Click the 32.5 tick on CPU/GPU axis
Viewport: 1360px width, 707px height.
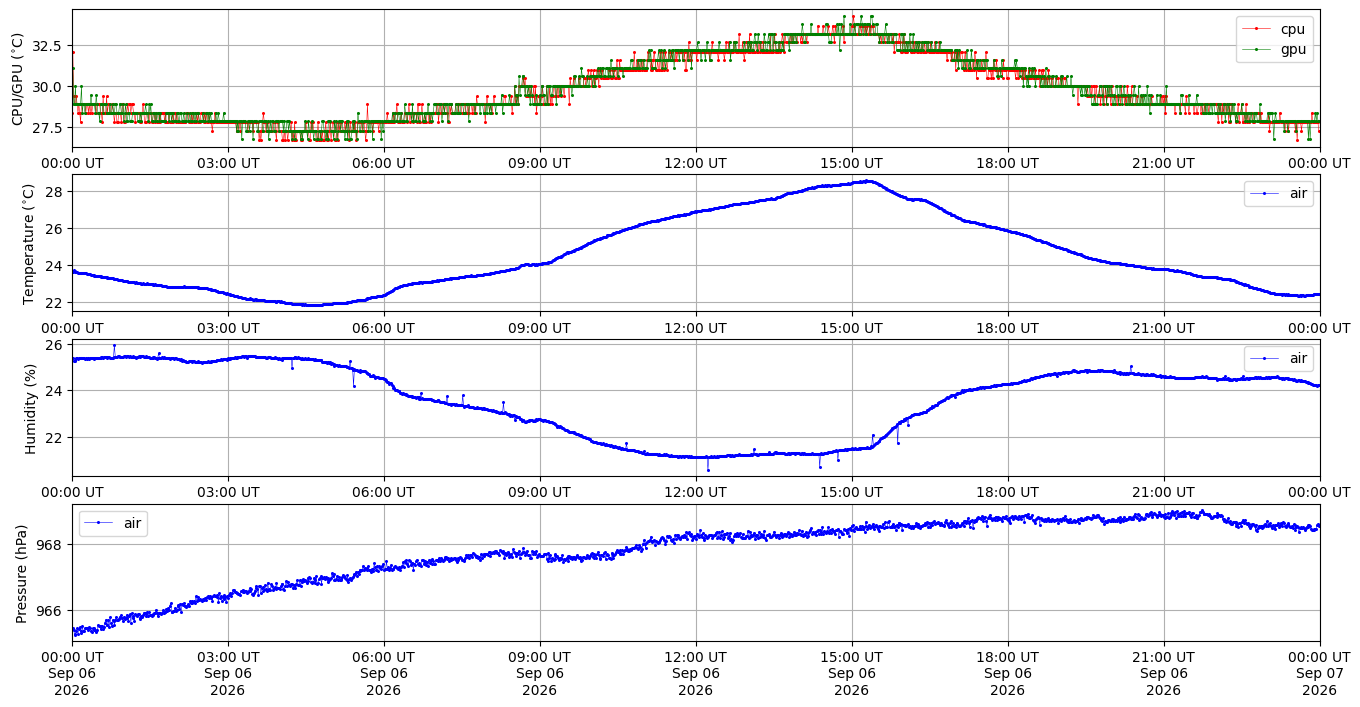point(50,46)
